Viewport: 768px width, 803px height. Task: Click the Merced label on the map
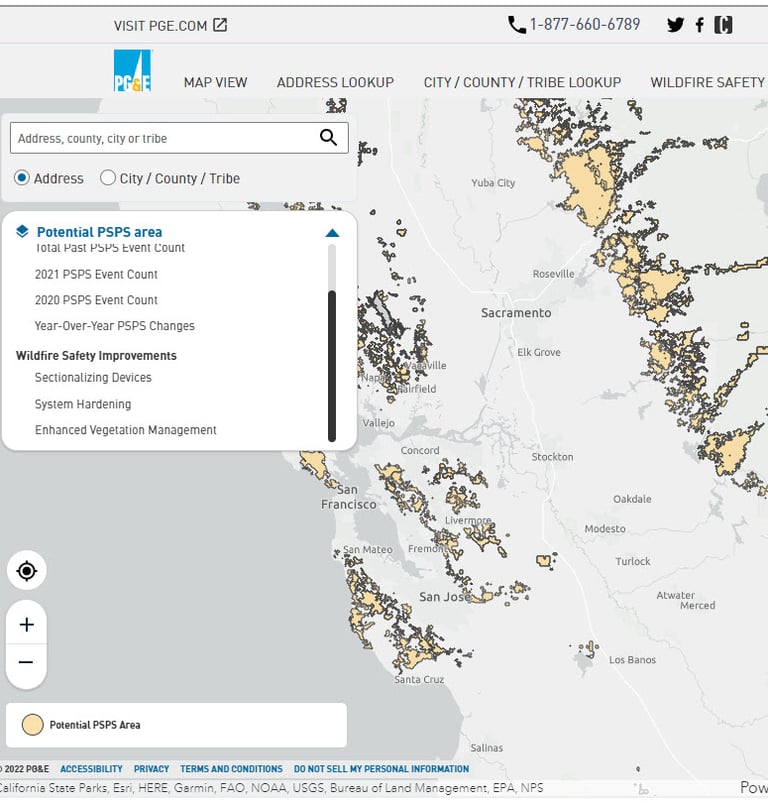pos(697,605)
